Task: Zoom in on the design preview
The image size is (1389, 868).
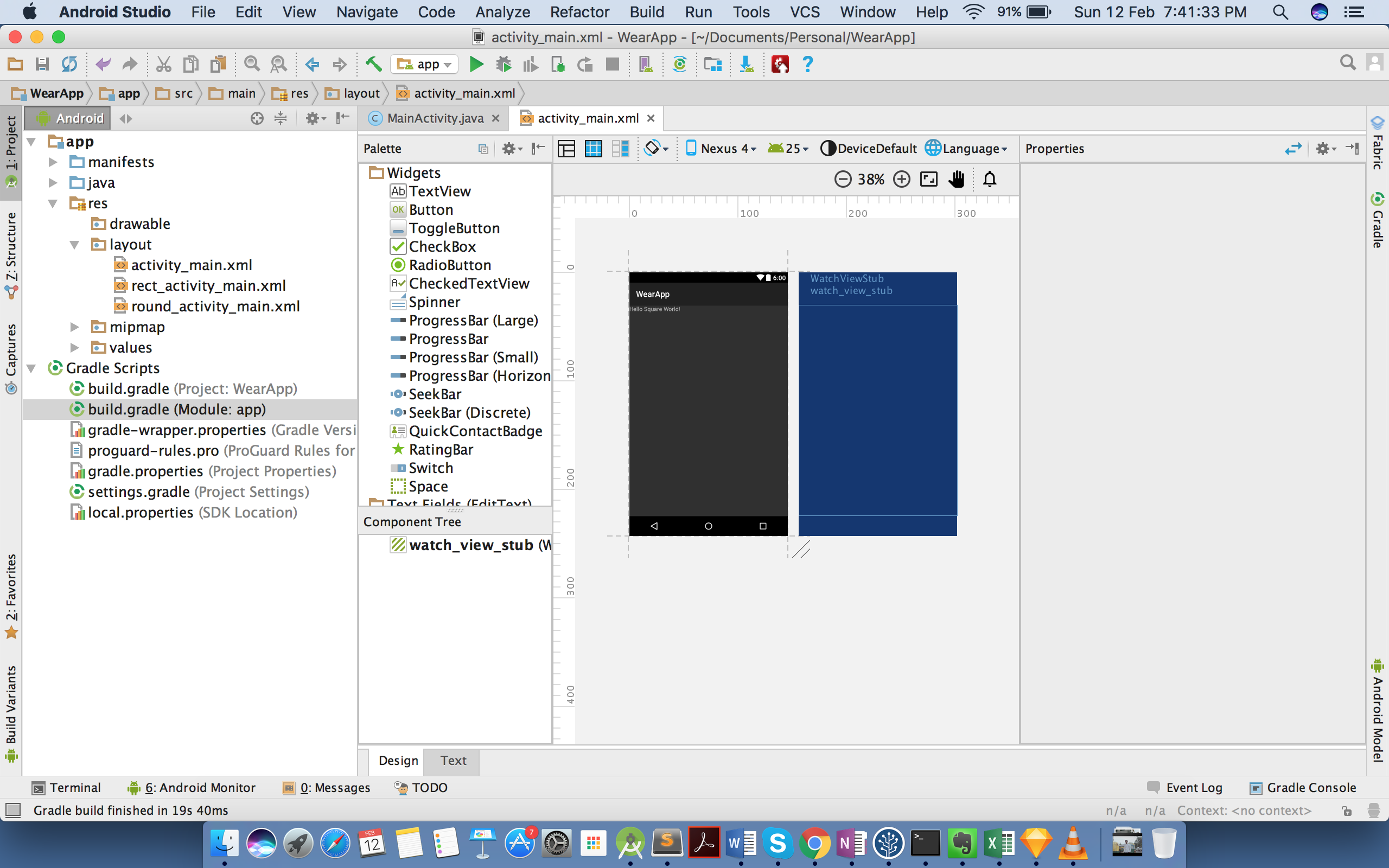Action: coord(902,180)
